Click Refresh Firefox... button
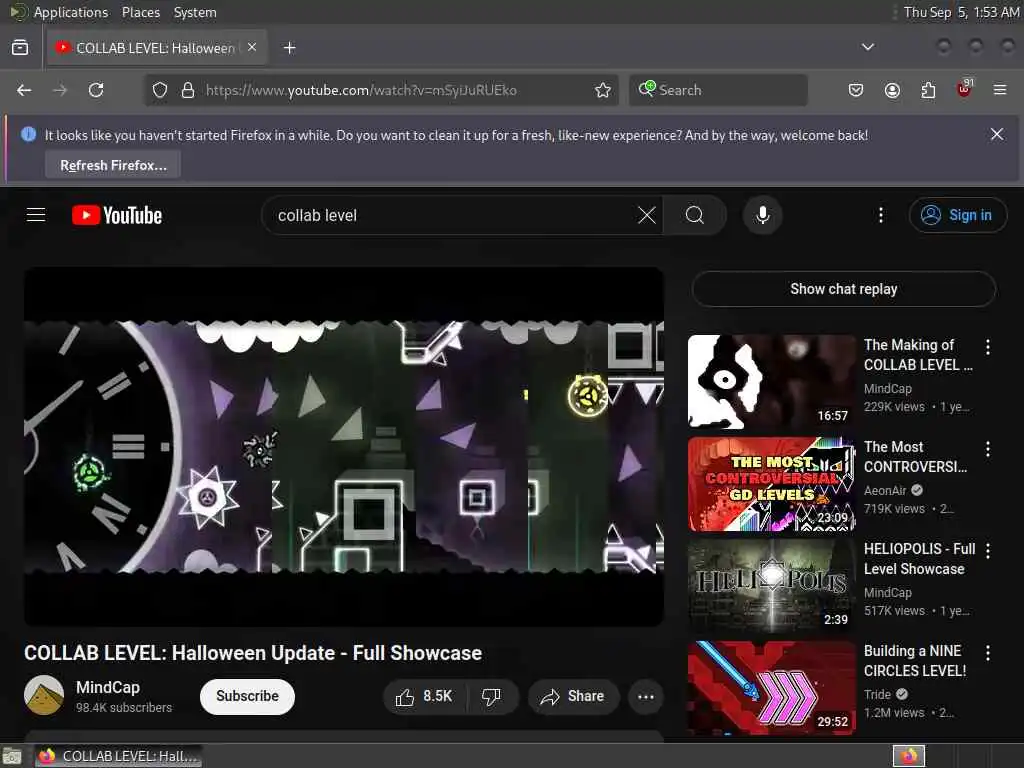 [113, 165]
